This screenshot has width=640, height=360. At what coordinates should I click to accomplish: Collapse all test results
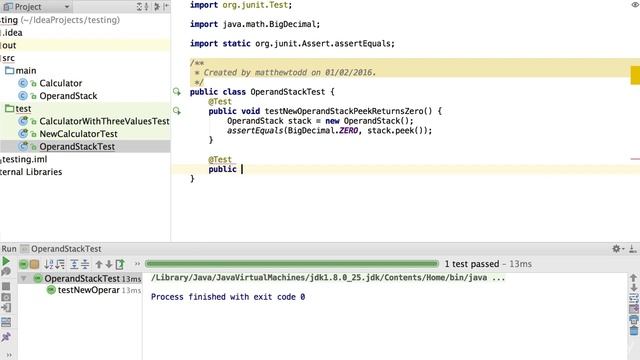click(x=85, y=264)
